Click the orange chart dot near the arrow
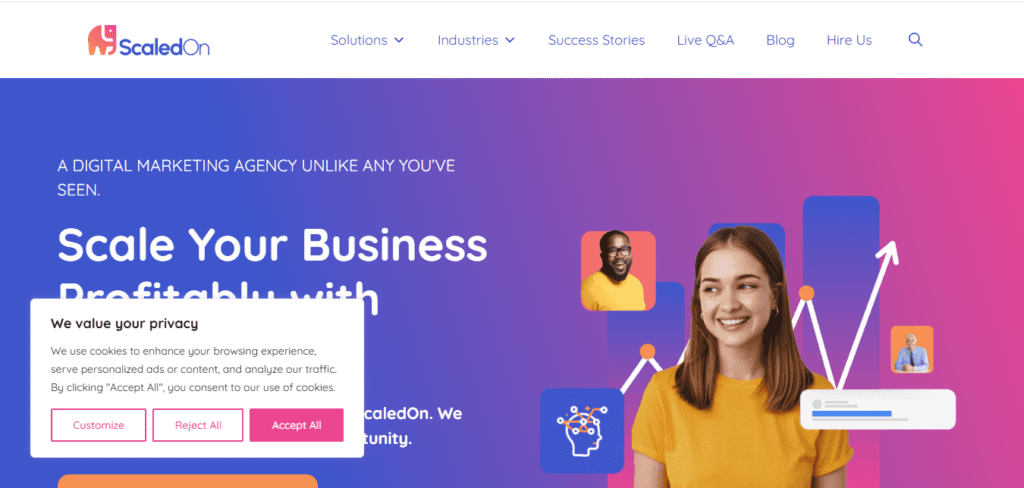The image size is (1024, 488). click(x=807, y=293)
